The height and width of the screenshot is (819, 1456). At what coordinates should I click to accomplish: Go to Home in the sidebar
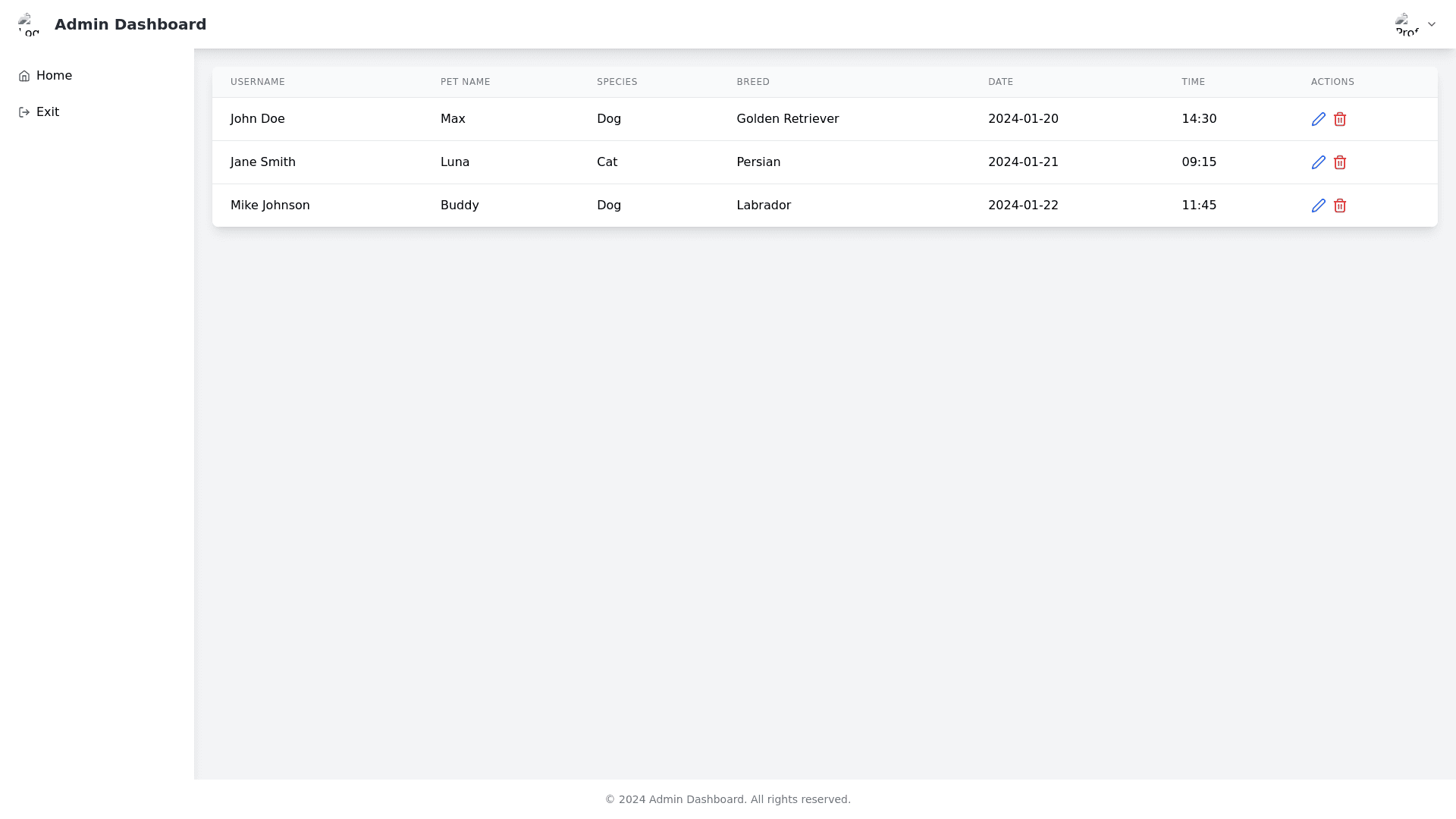point(54,76)
